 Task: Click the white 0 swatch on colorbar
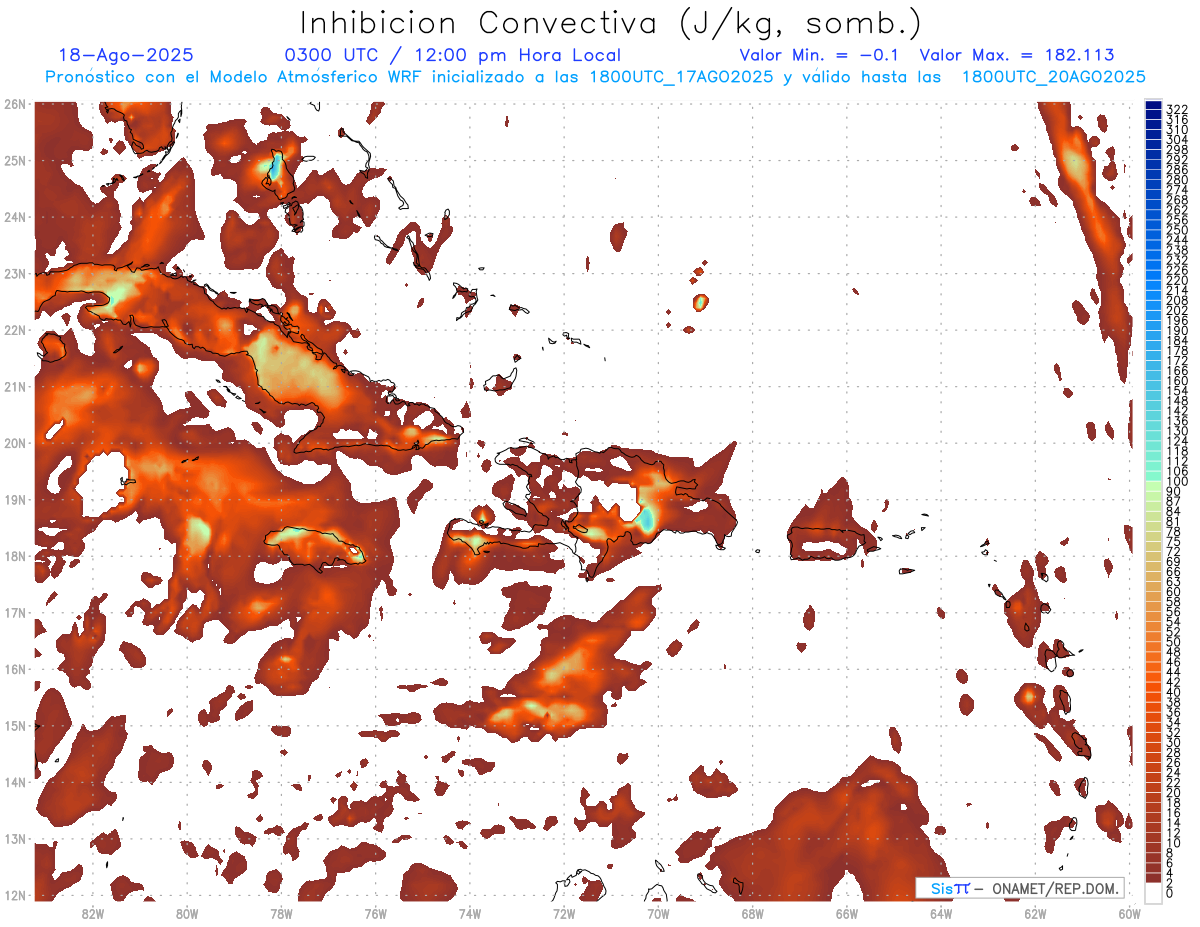(x=1153, y=893)
